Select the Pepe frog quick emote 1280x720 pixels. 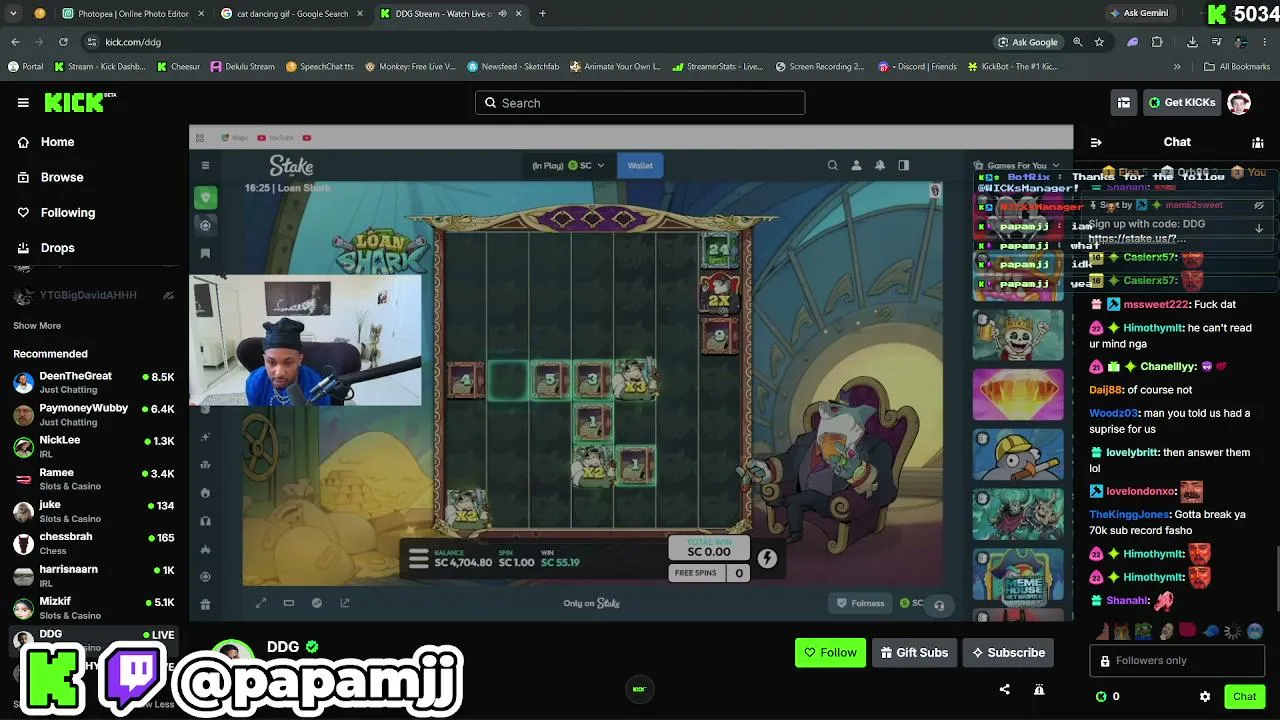click(1143, 631)
